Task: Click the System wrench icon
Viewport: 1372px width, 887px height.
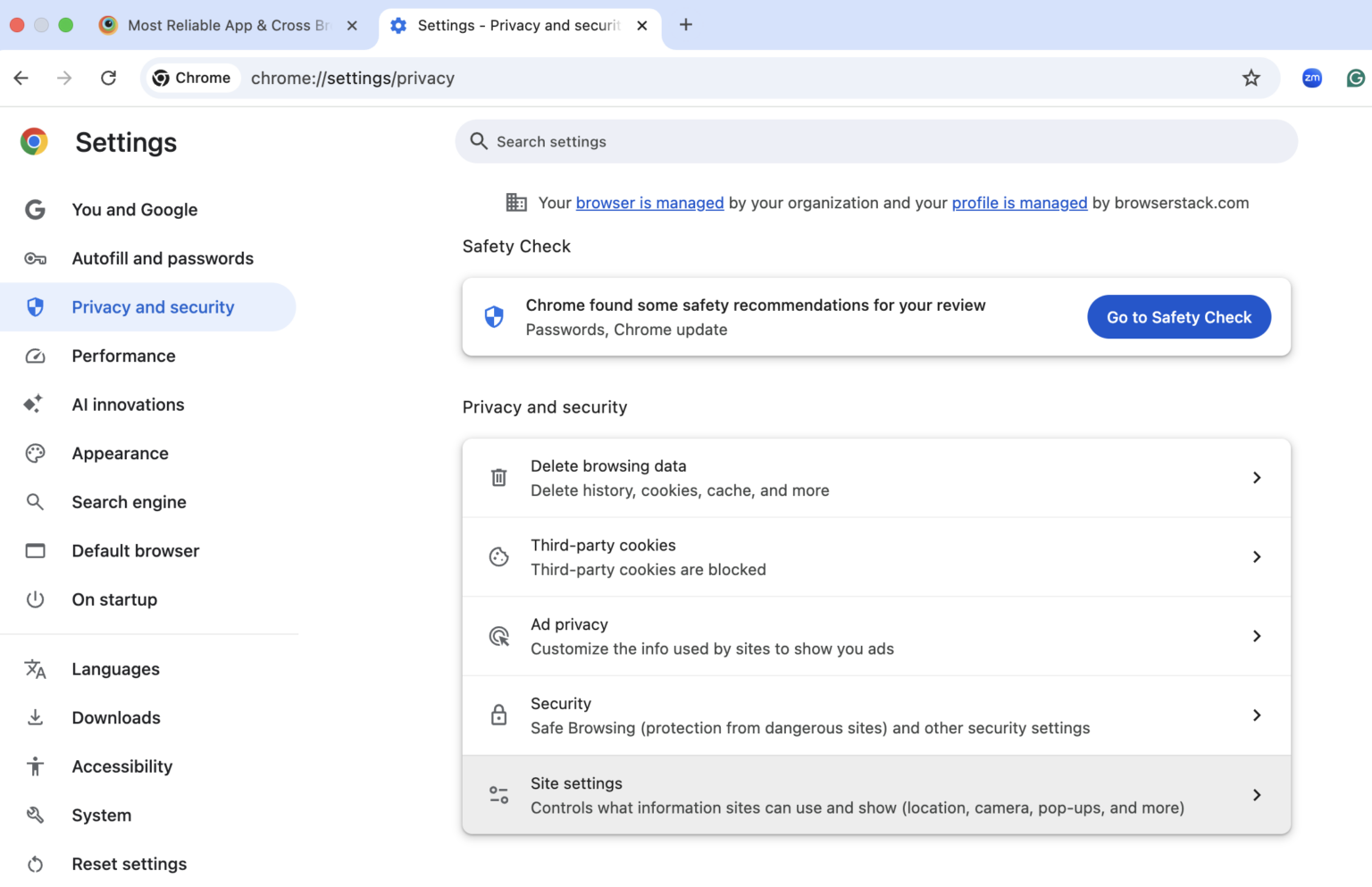Action: click(x=36, y=815)
